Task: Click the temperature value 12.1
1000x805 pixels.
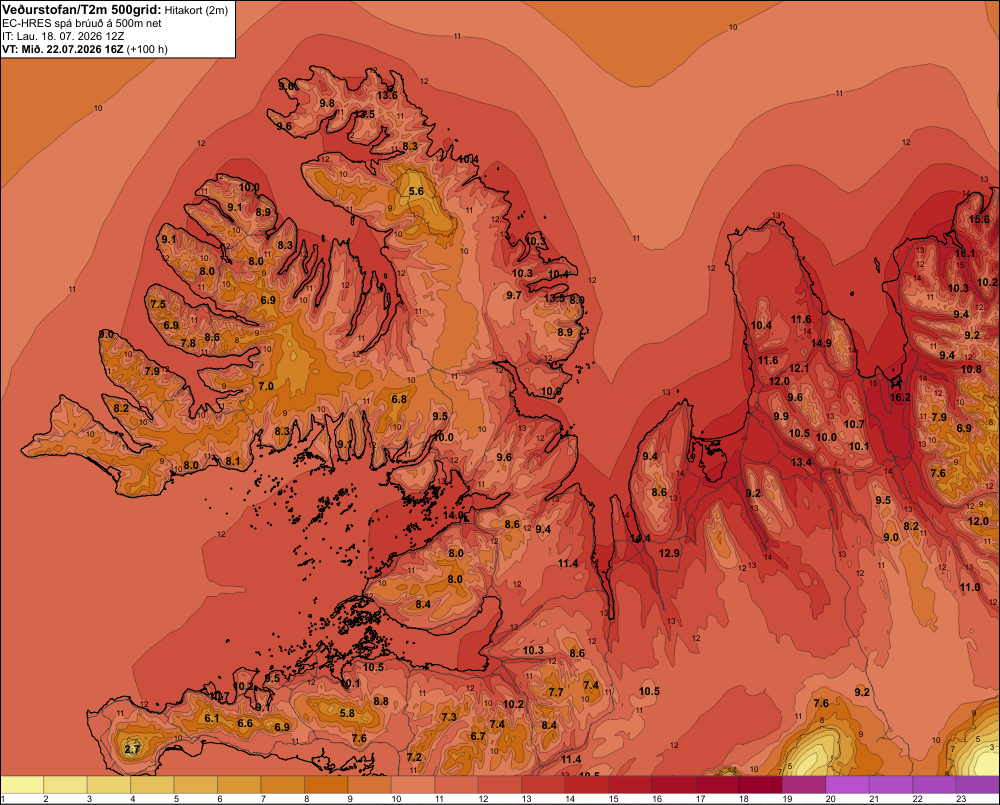Action: (x=799, y=369)
